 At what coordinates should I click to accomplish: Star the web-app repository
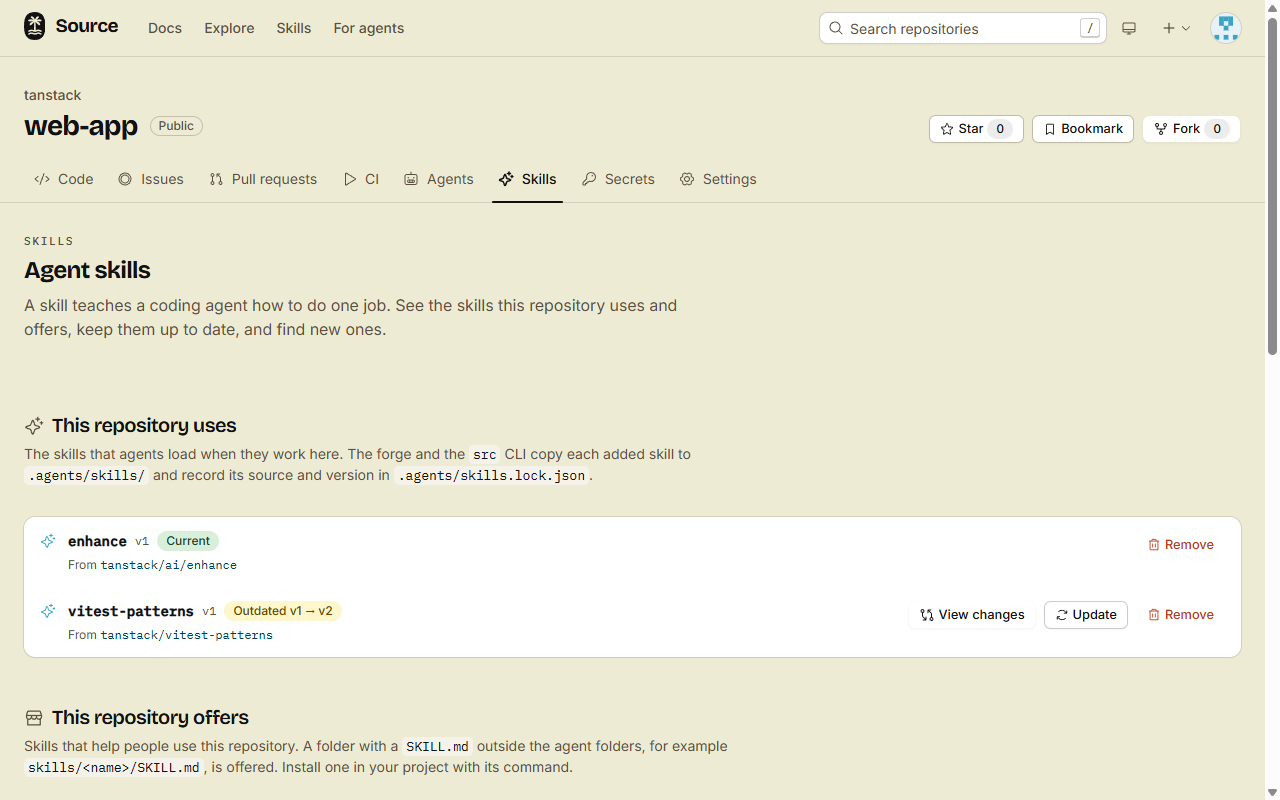click(x=976, y=129)
